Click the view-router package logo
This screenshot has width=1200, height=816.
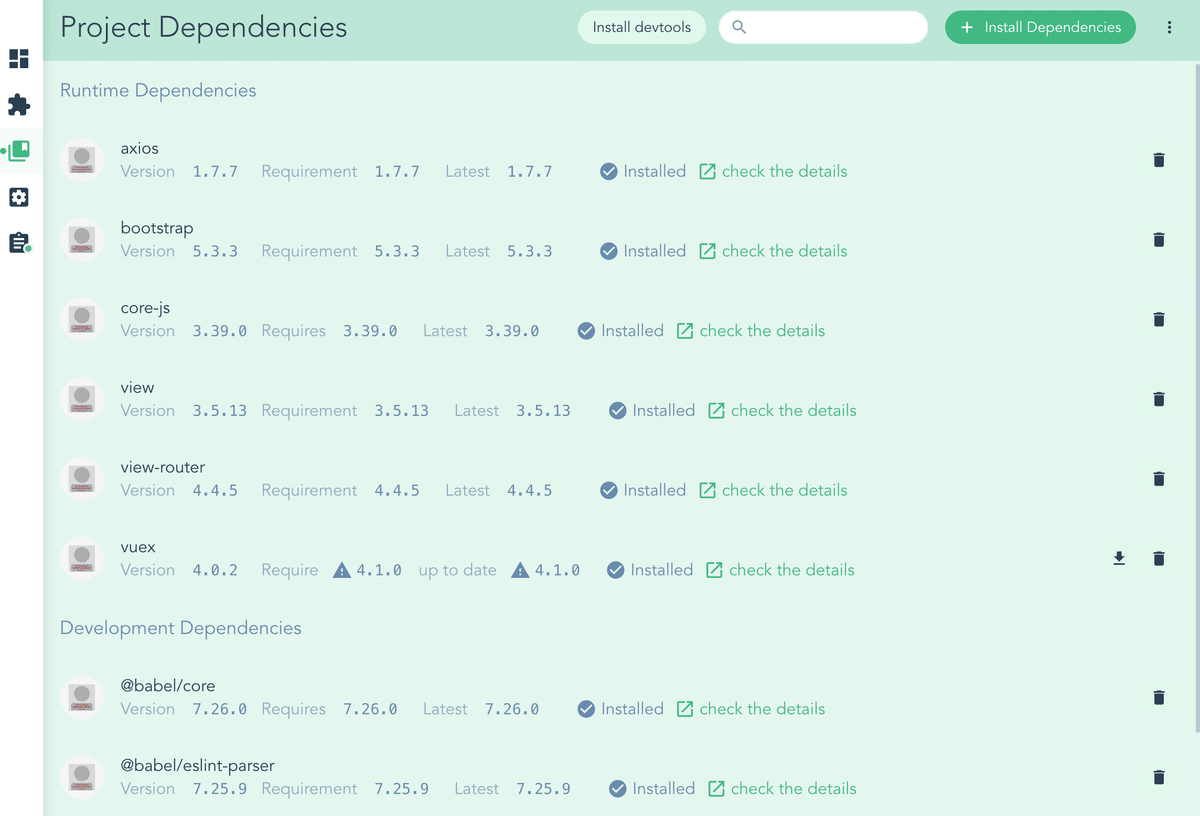82,479
